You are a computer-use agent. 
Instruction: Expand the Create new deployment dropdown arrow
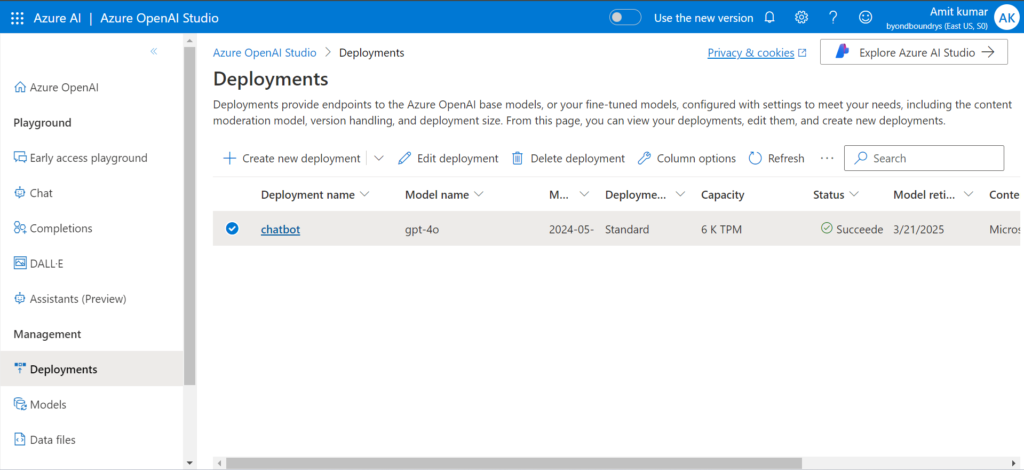click(379, 158)
